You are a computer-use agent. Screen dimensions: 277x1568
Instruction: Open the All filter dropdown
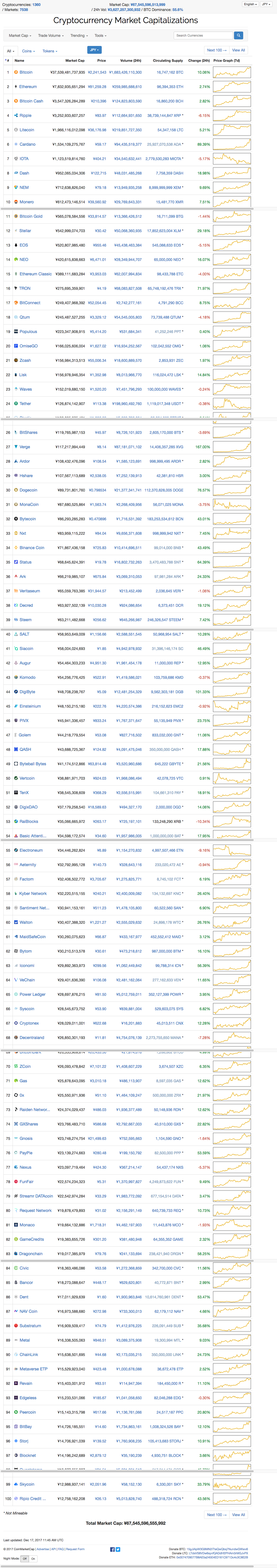(10, 51)
